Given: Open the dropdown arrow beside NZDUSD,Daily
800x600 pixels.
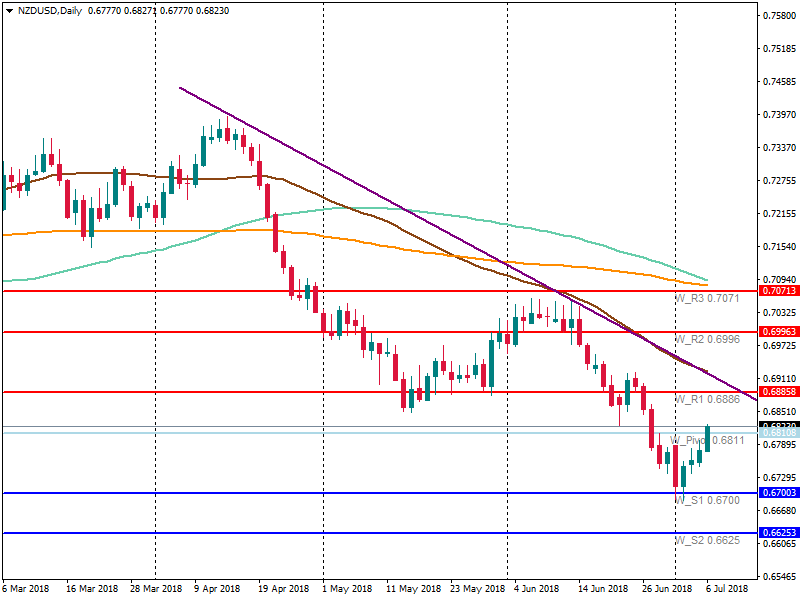Looking at the screenshot, I should tap(9, 12).
